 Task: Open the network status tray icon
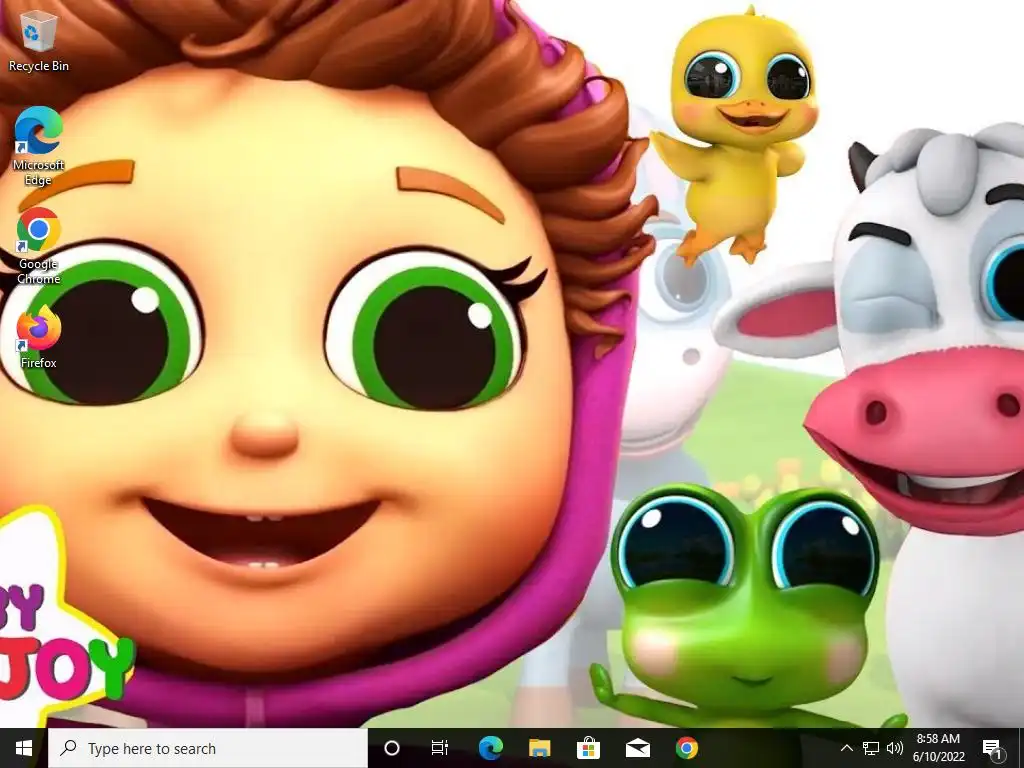coord(871,748)
